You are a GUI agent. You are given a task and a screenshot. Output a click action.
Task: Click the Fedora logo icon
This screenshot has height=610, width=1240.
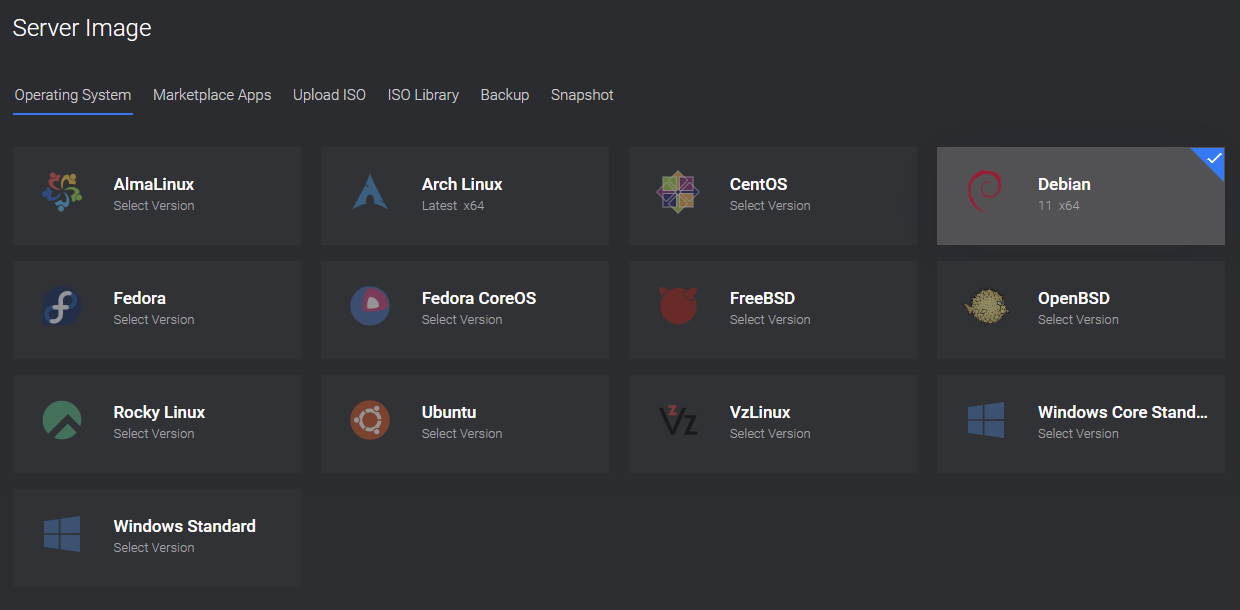62,306
